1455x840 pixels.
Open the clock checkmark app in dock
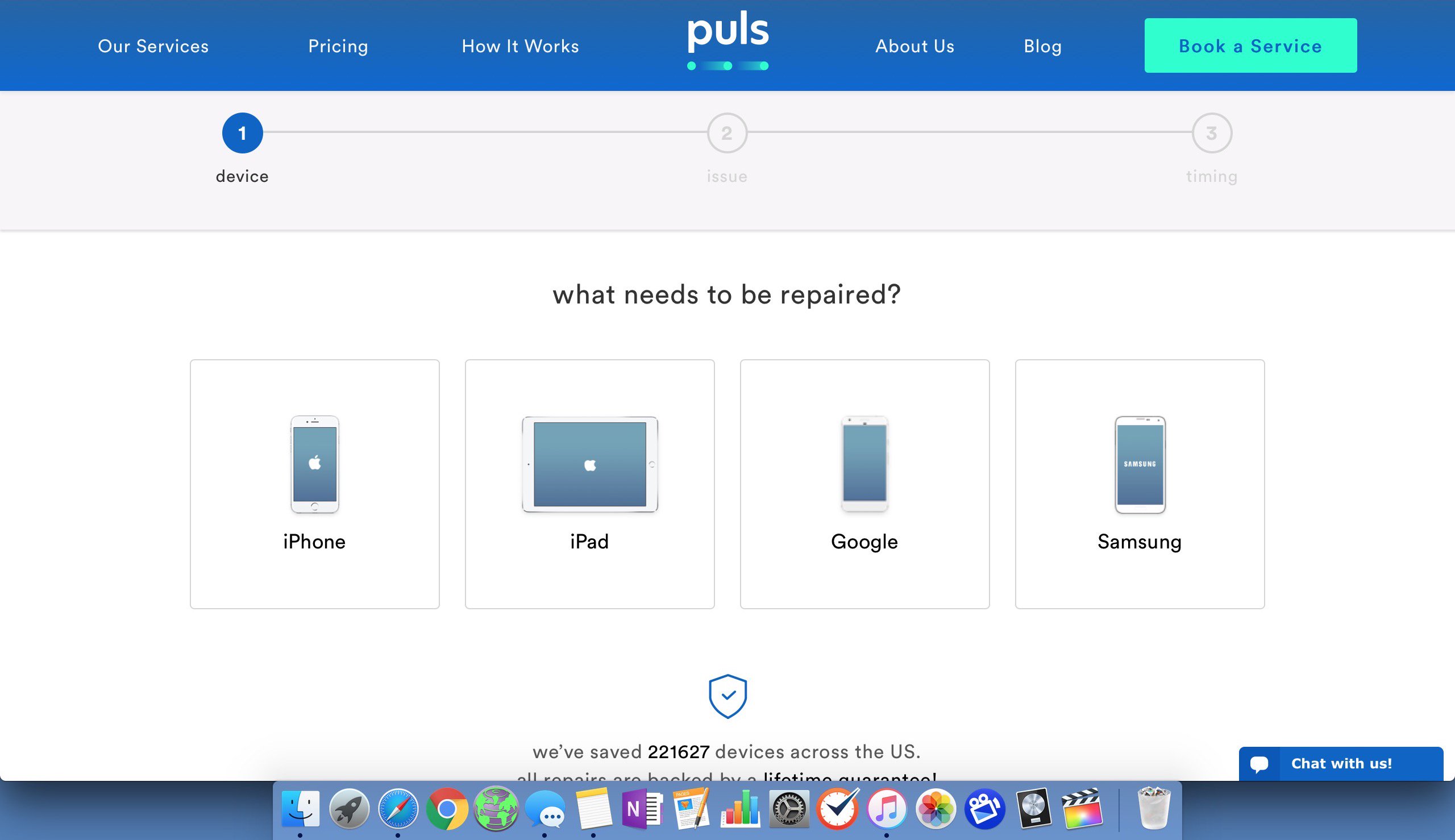coord(838,808)
